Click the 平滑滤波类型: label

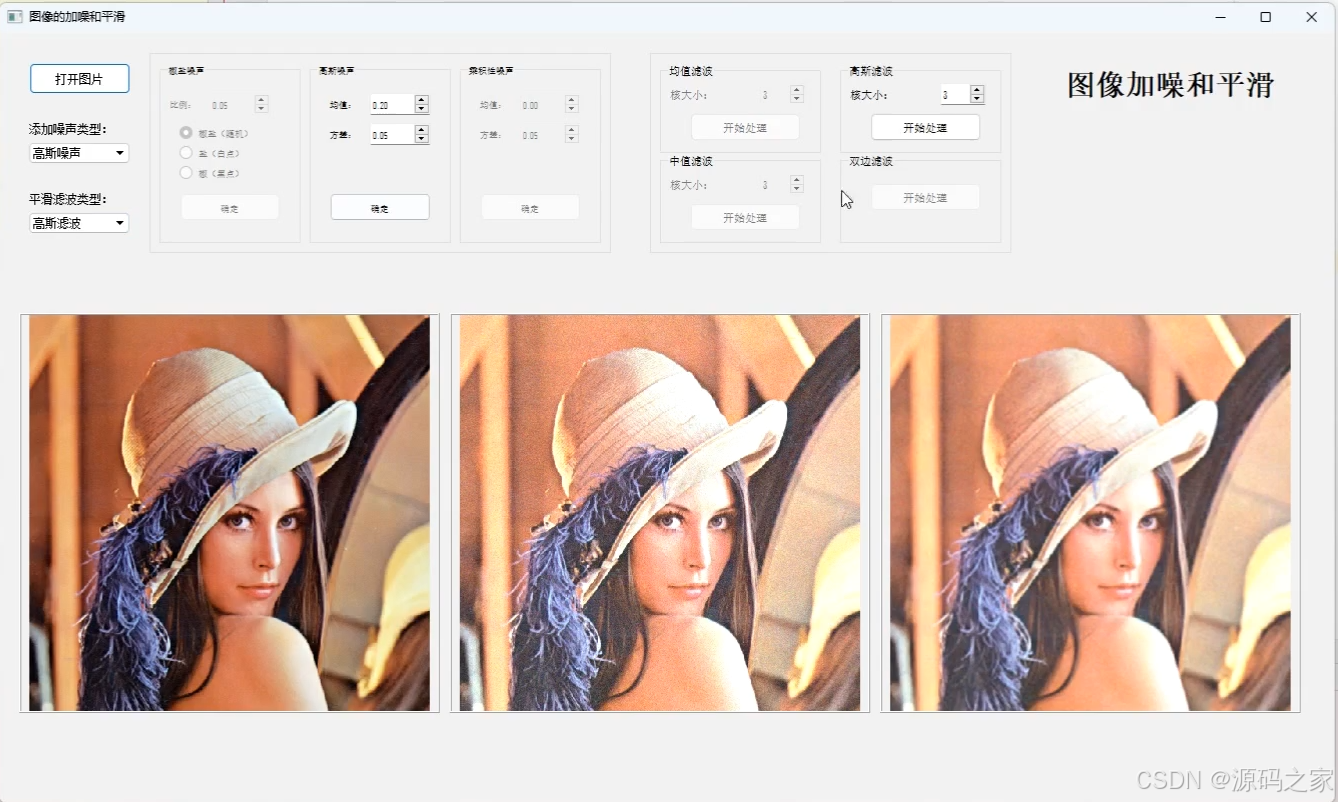[68, 199]
